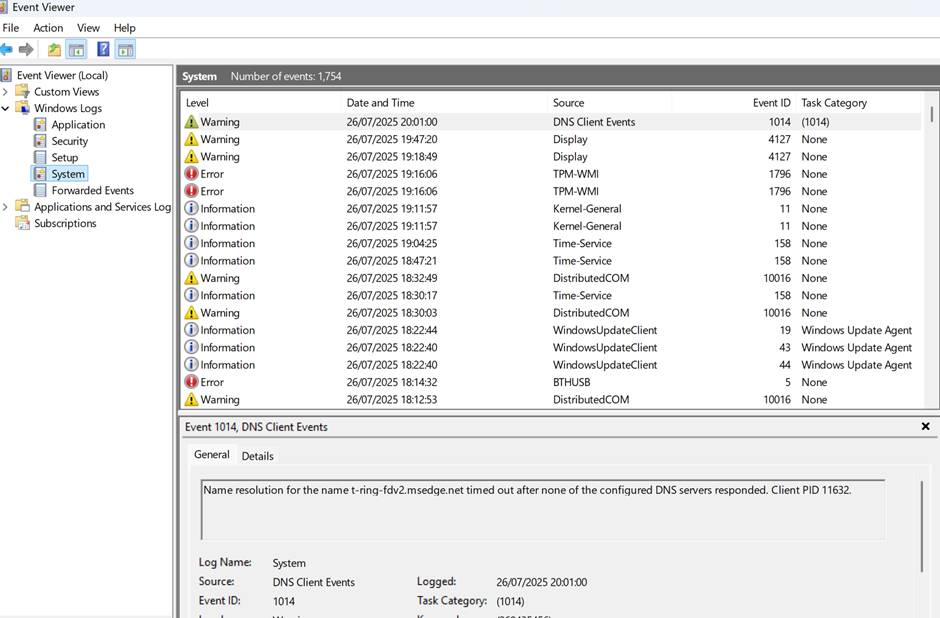Open the Setup log
This screenshot has height=618, width=940.
[65, 158]
